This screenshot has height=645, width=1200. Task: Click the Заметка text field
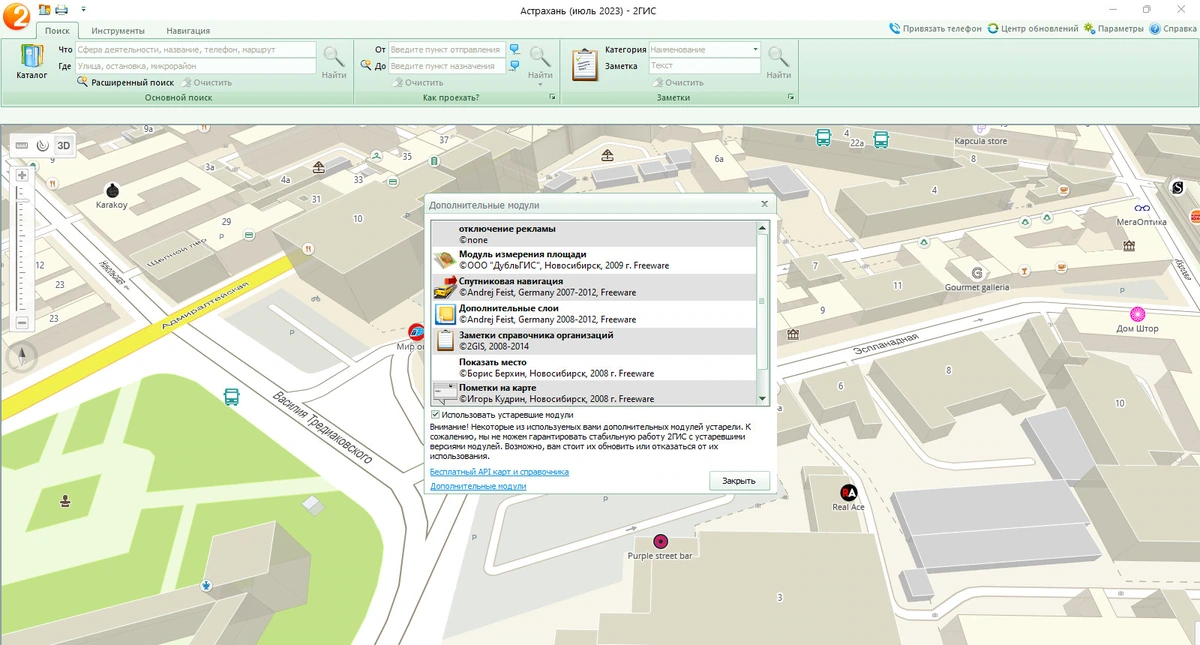(705, 66)
